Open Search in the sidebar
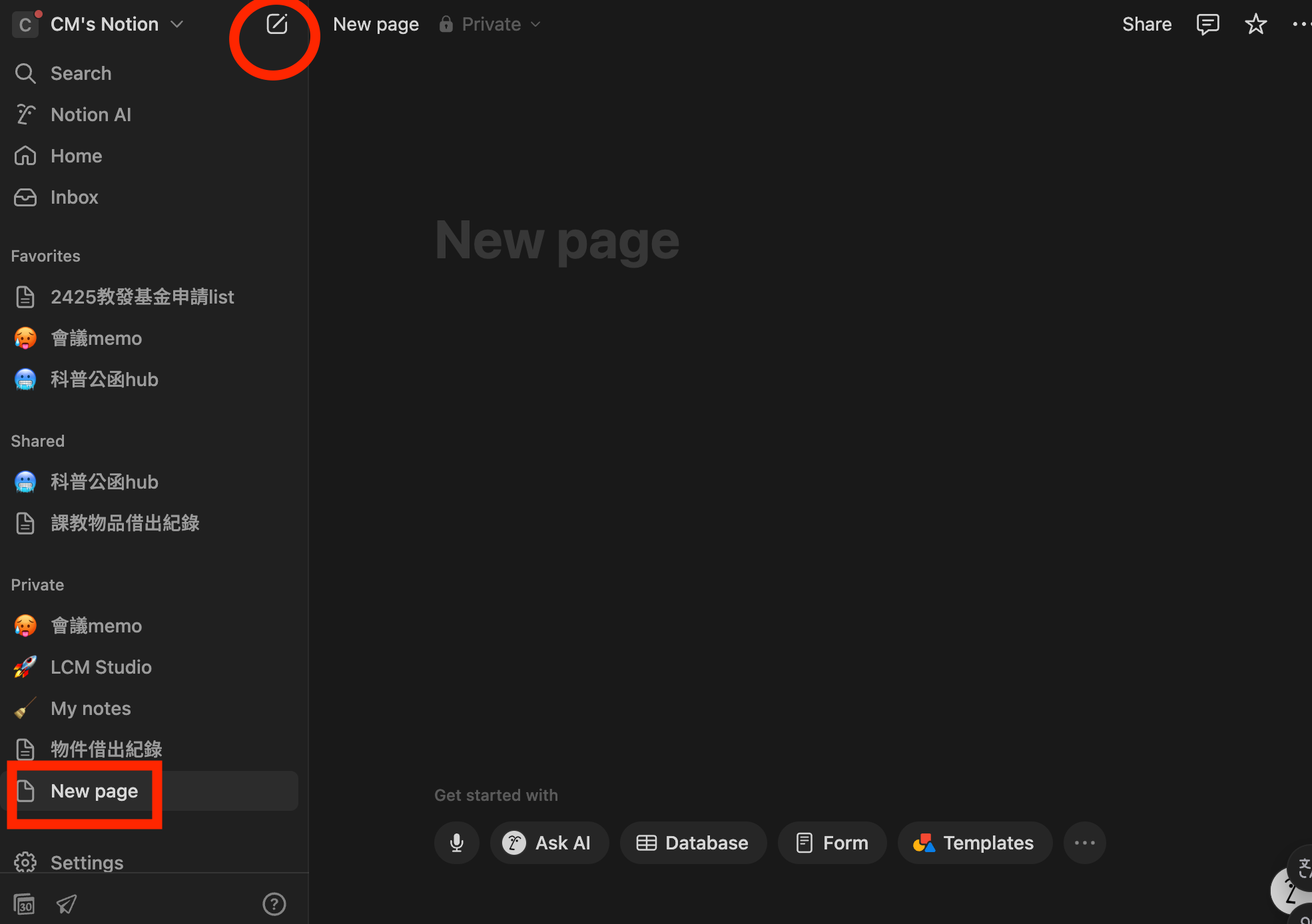Viewport: 1312px width, 924px height. point(81,73)
